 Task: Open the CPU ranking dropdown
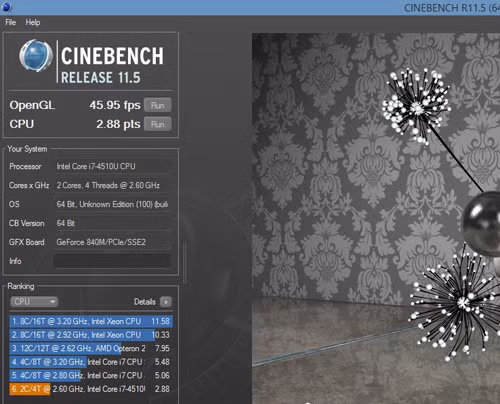click(34, 302)
